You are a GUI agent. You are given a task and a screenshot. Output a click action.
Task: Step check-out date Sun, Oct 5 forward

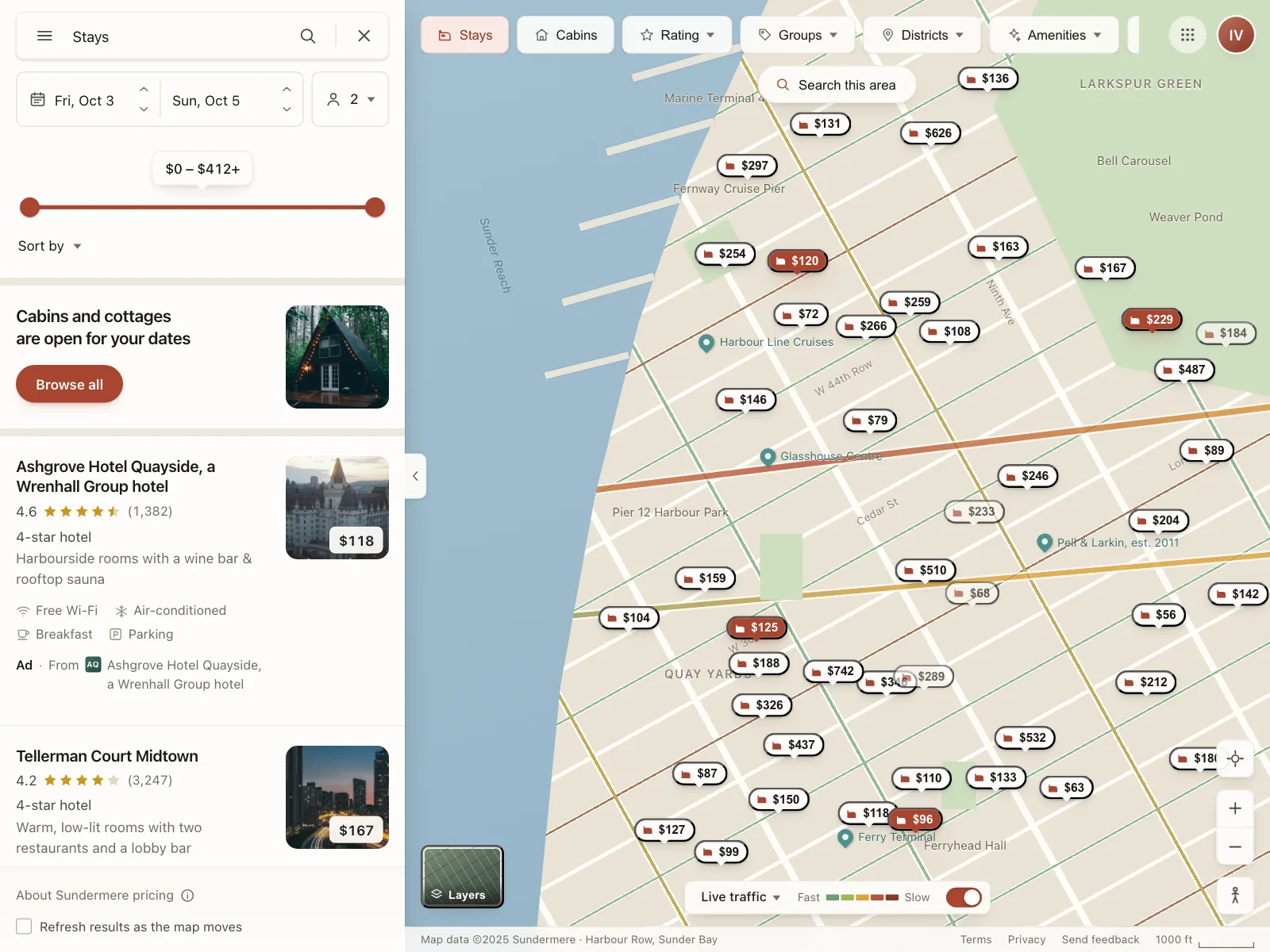[287, 89]
